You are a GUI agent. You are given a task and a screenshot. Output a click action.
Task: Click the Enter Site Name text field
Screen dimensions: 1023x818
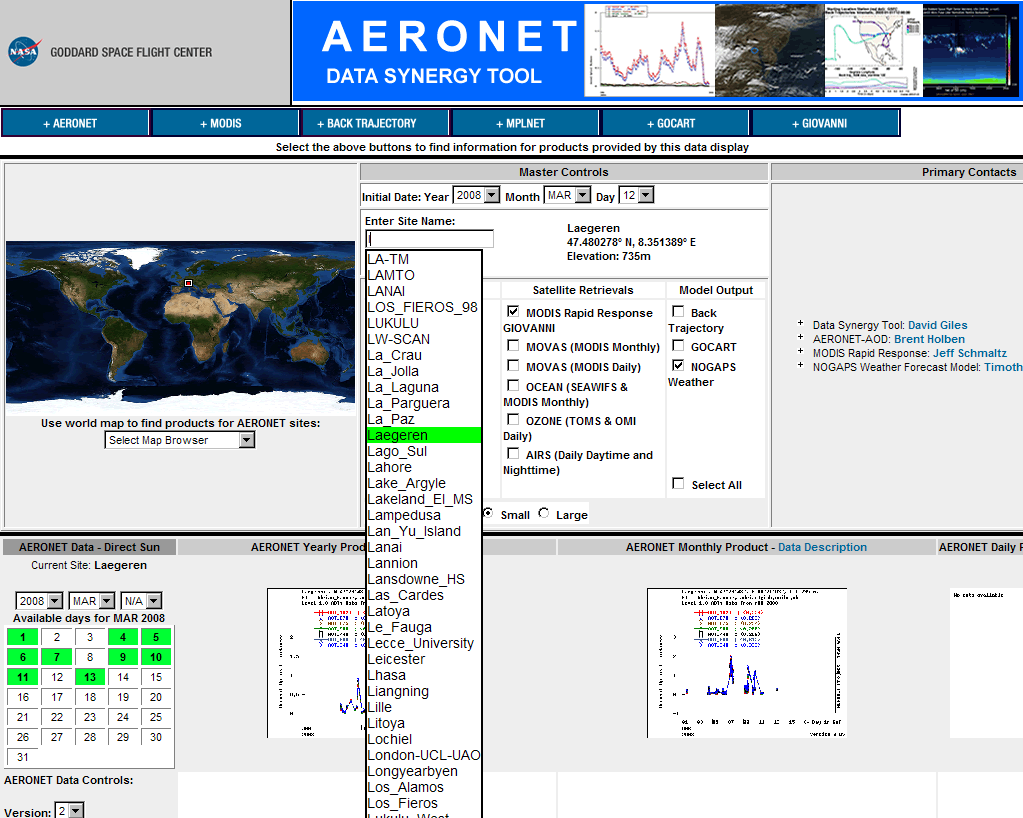pyautogui.click(x=430, y=239)
